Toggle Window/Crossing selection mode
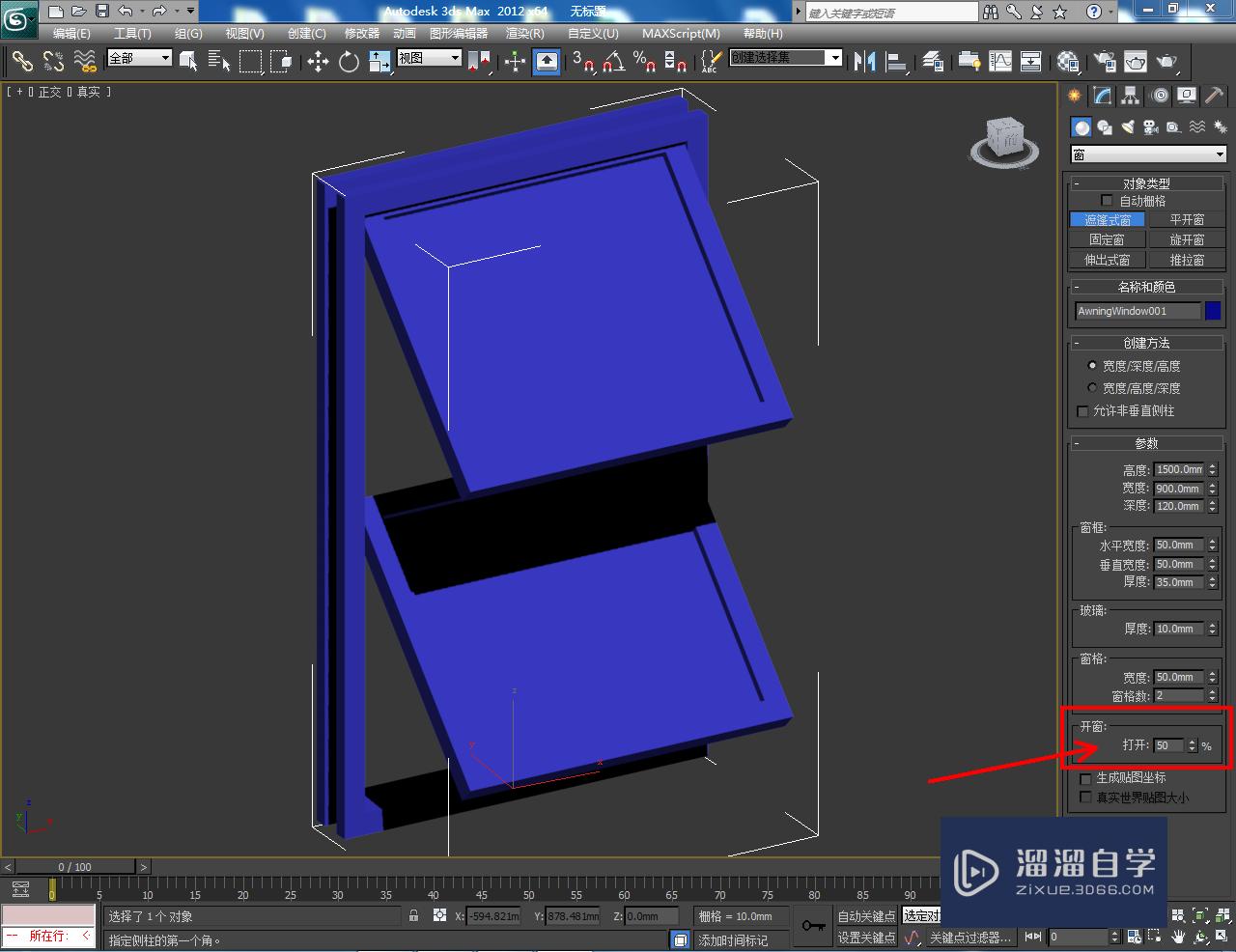 click(281, 62)
